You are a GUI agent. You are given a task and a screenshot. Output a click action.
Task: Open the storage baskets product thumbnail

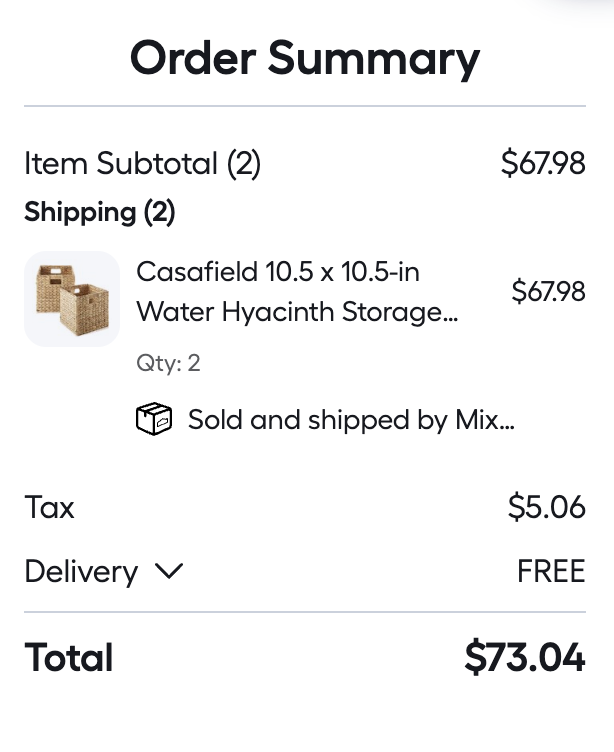coord(72,299)
